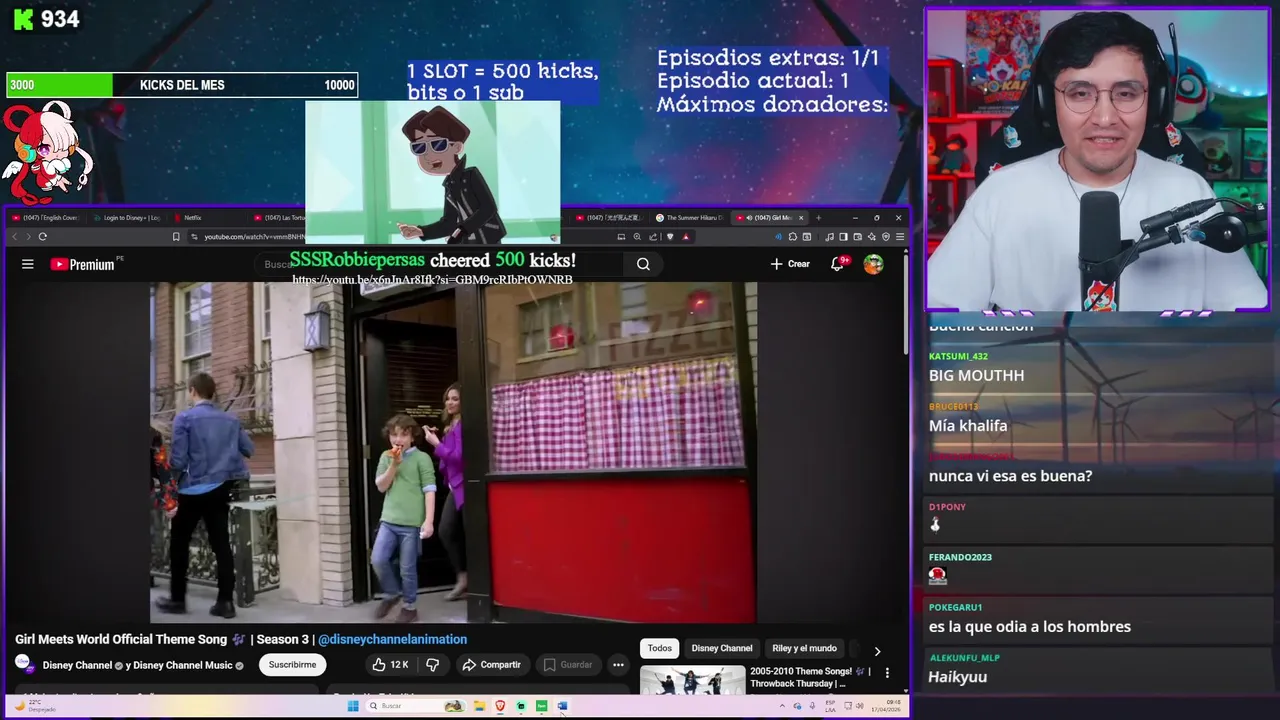Click chat message "es la que odia a los hombres"
Image resolution: width=1280 pixels, height=720 pixels.
[x=1030, y=627]
